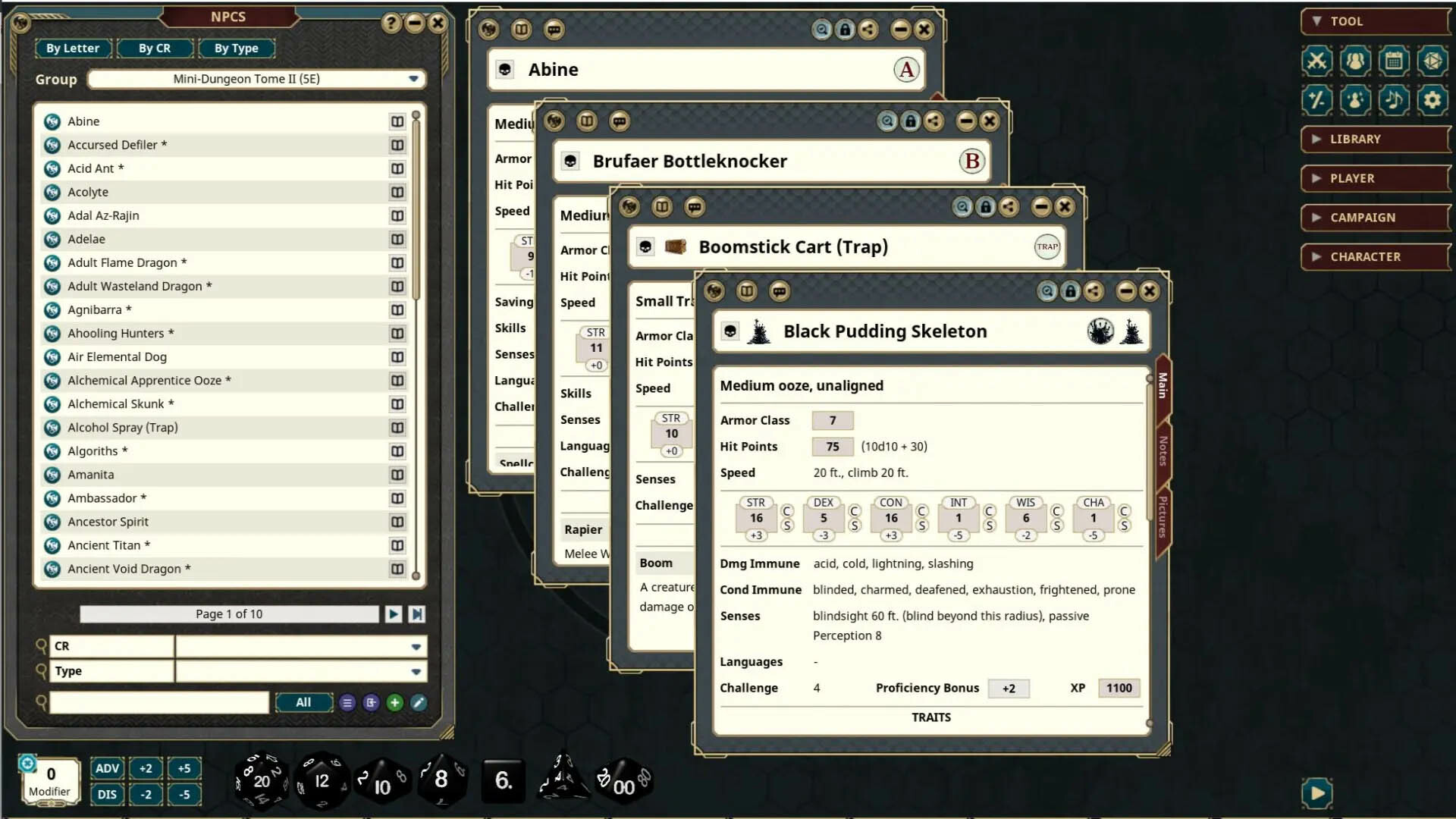Open the dice tower icon

coord(1434,61)
